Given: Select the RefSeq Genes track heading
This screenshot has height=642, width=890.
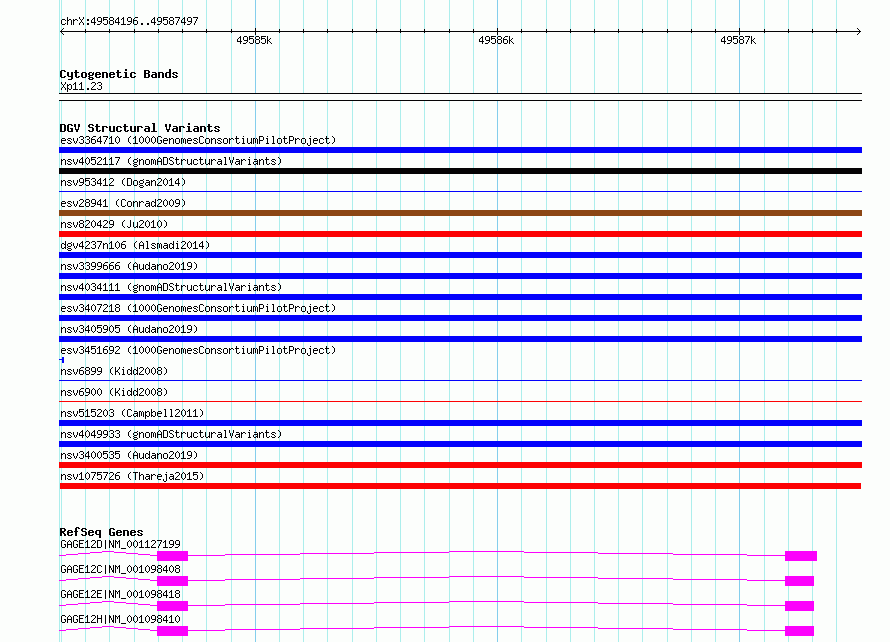Looking at the screenshot, I should (101, 532).
